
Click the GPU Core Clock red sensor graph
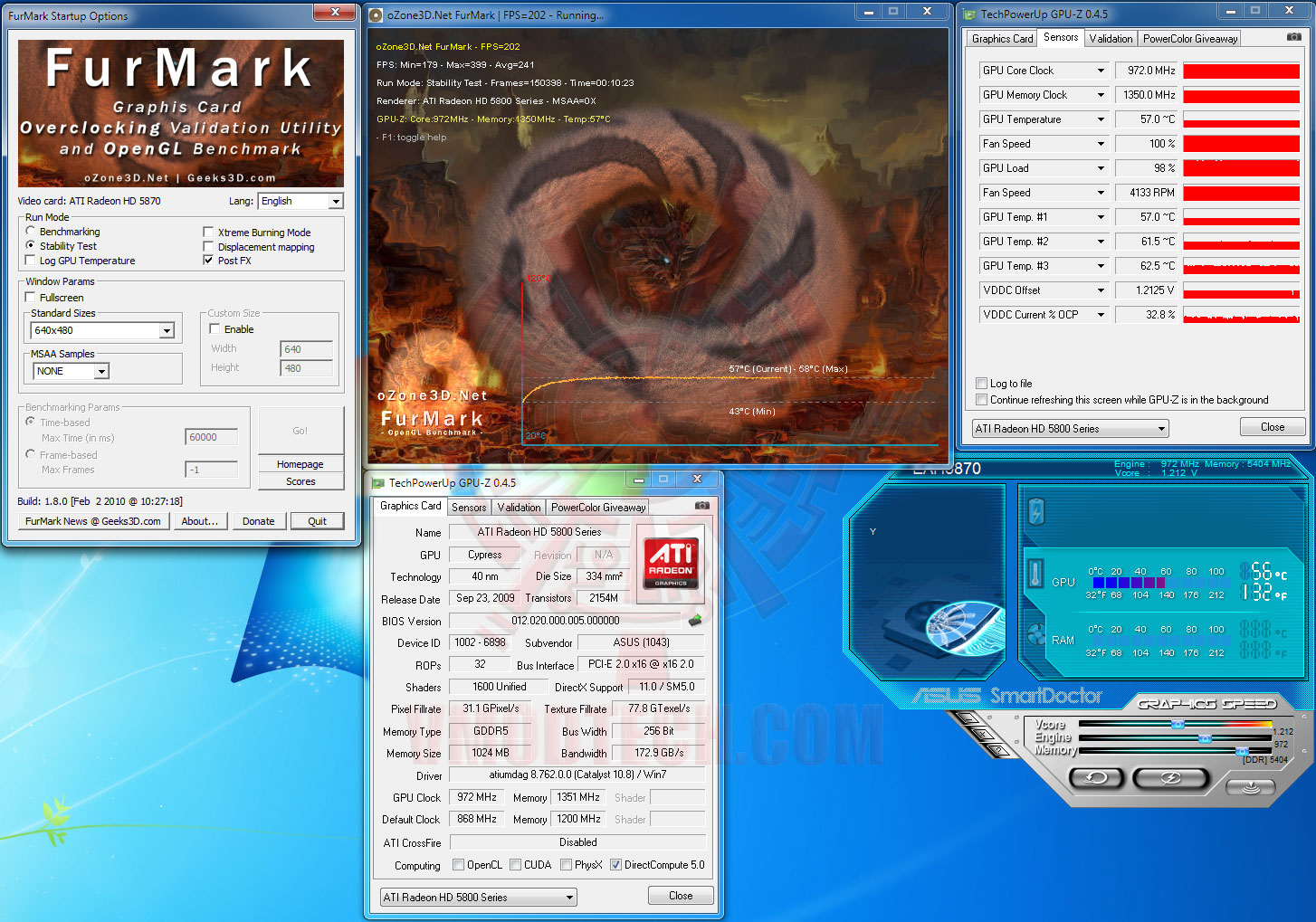pyautogui.click(x=1241, y=71)
